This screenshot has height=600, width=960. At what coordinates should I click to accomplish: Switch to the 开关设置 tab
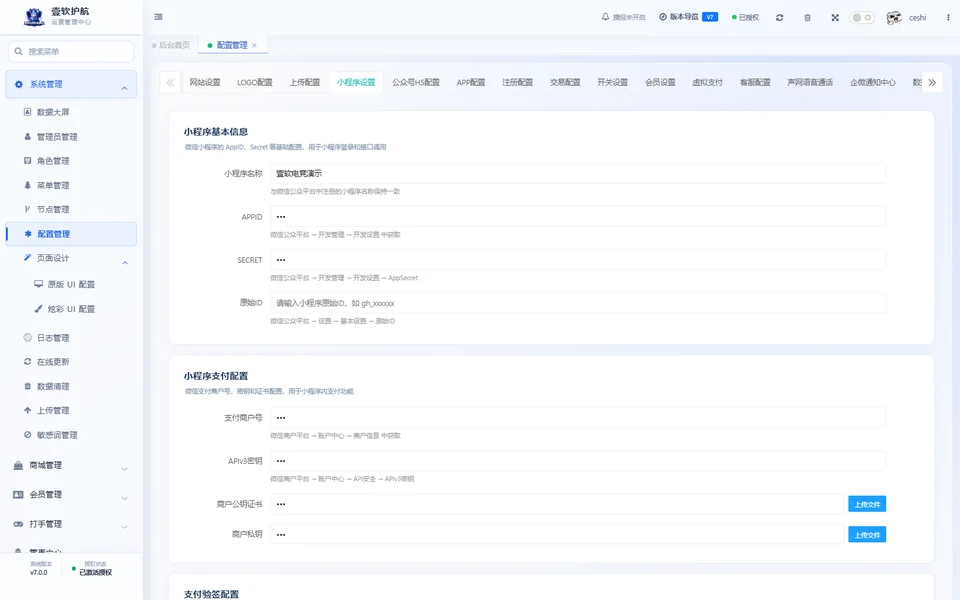[612, 82]
